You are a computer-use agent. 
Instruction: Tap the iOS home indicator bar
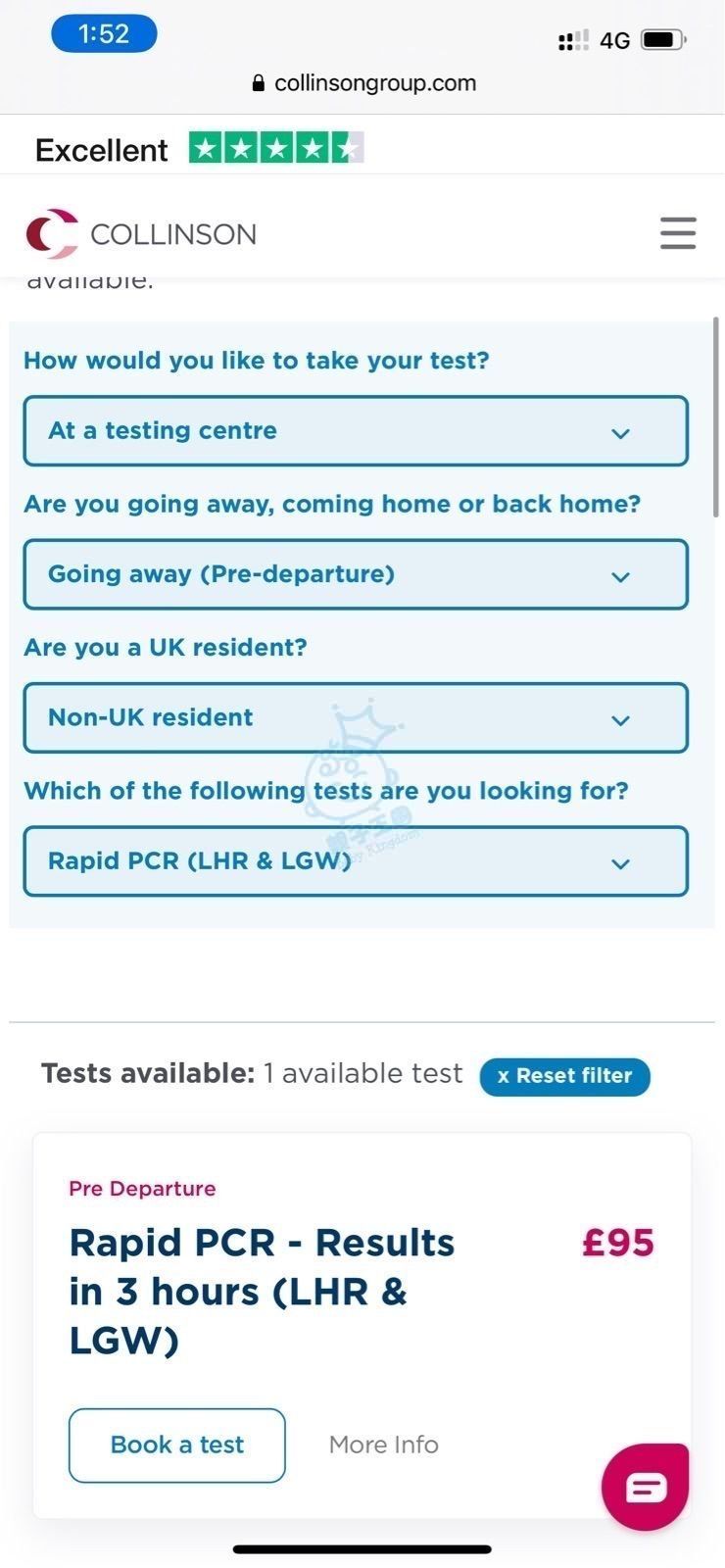tap(362, 1549)
